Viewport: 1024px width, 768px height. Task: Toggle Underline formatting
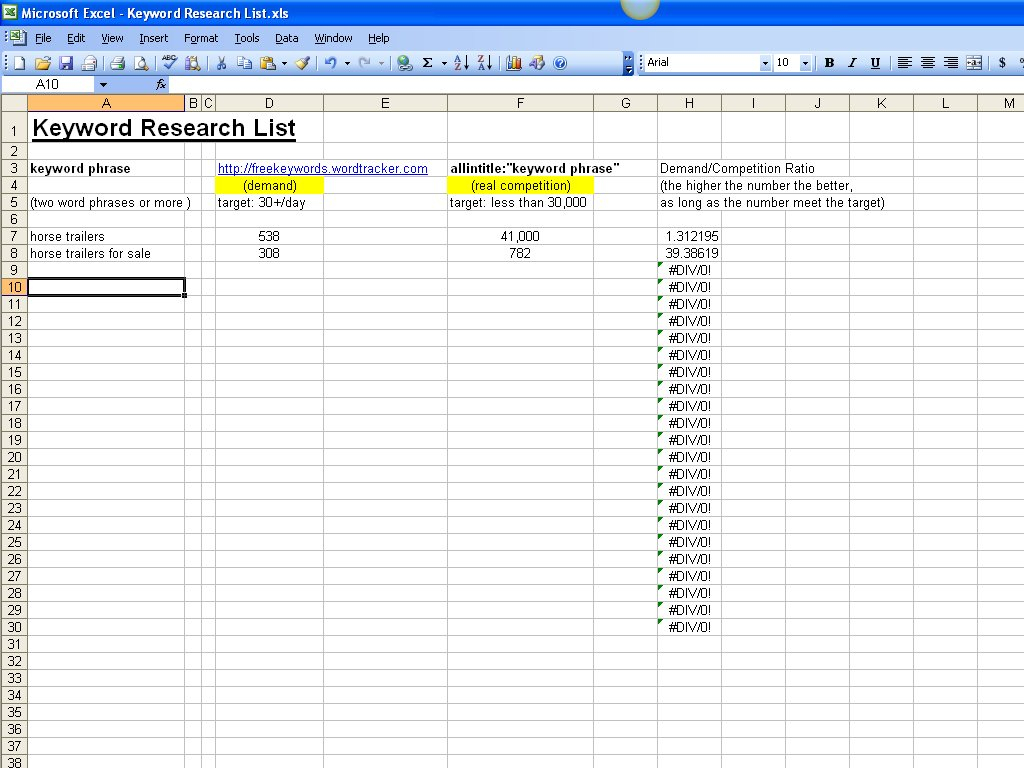click(x=875, y=63)
